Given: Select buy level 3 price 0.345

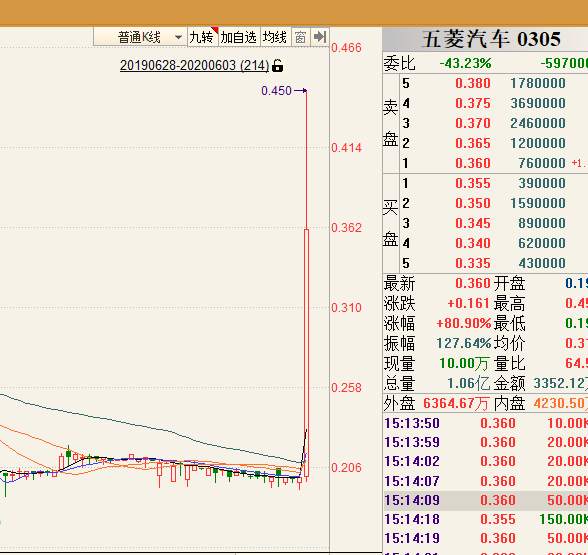Looking at the screenshot, I should pyautogui.click(x=472, y=223).
